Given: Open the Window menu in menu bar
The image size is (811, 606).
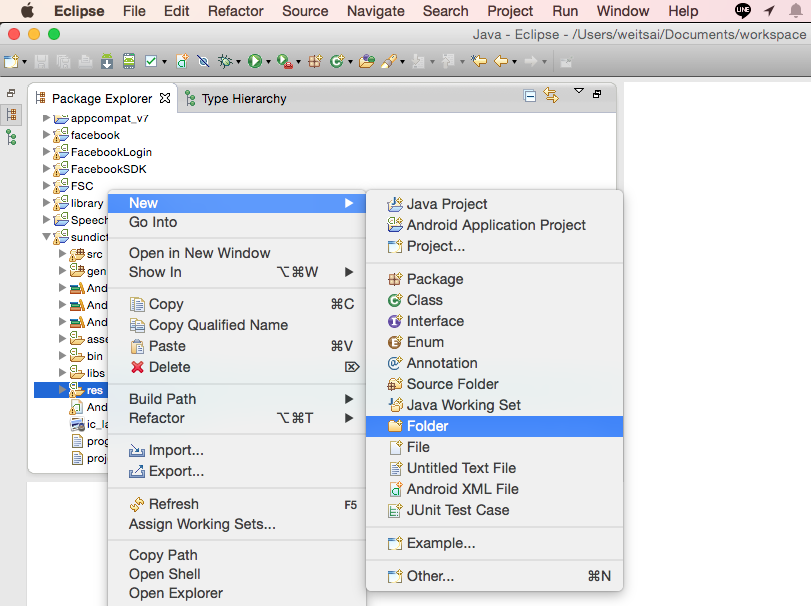Looking at the screenshot, I should (623, 11).
